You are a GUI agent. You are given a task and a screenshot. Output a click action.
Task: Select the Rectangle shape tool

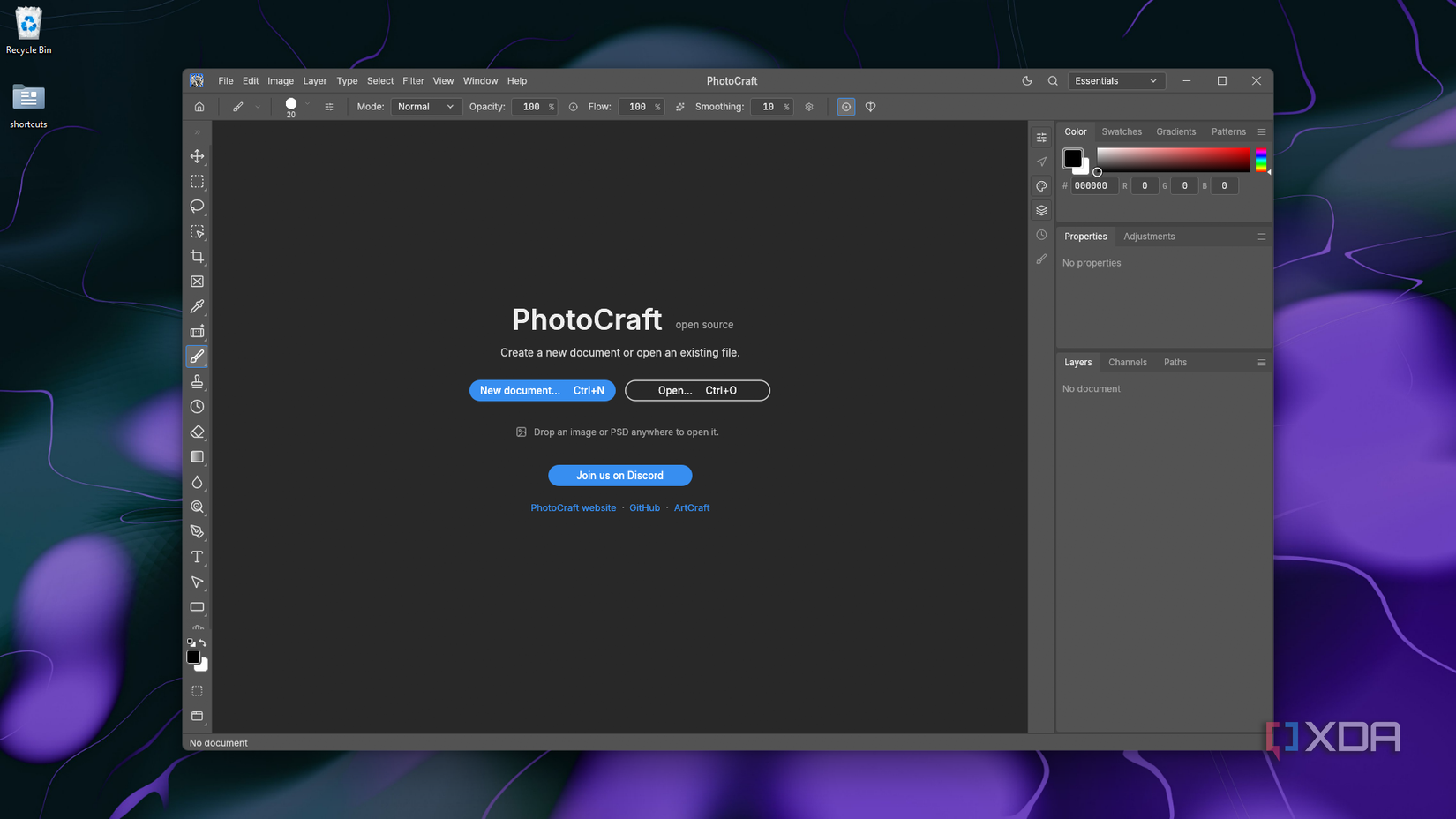point(197,607)
